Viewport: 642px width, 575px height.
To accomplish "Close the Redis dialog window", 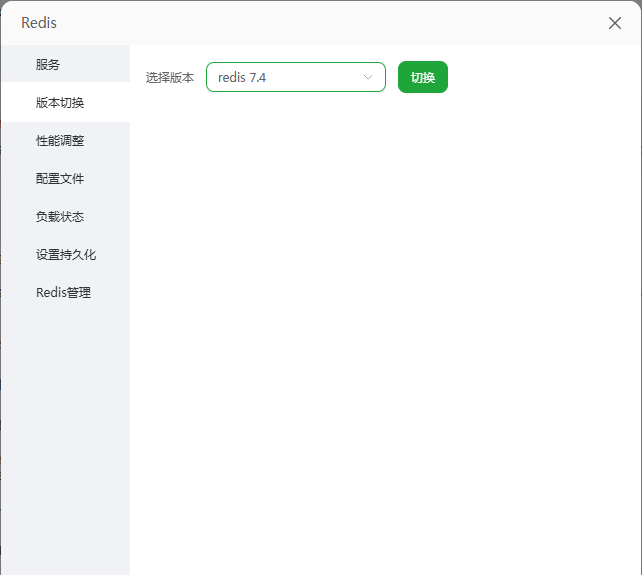I will point(615,23).
